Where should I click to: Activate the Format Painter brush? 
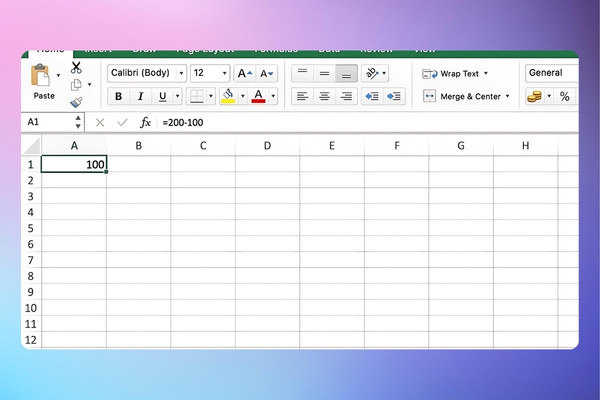(x=76, y=102)
